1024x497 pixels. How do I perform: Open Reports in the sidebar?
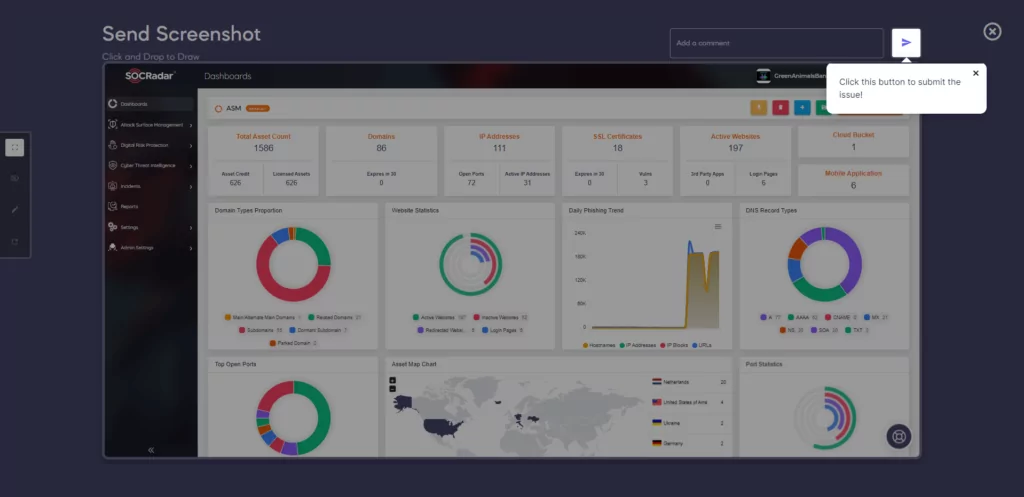pyautogui.click(x=151, y=206)
